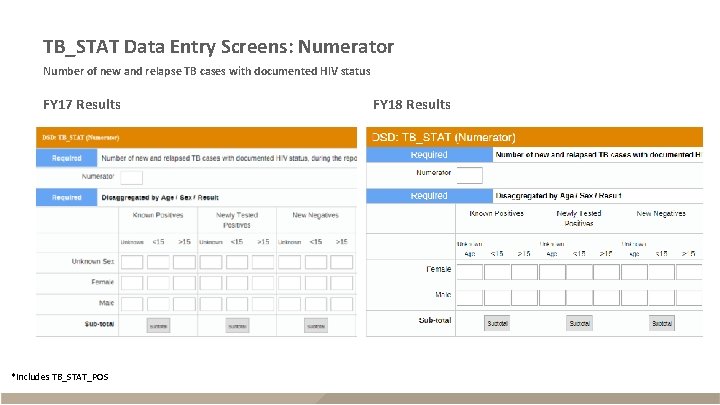Click the FY17 orange 'DSD: TB_STAT (Numerator)' header
The height and width of the screenshot is (405, 720).
click(197, 137)
